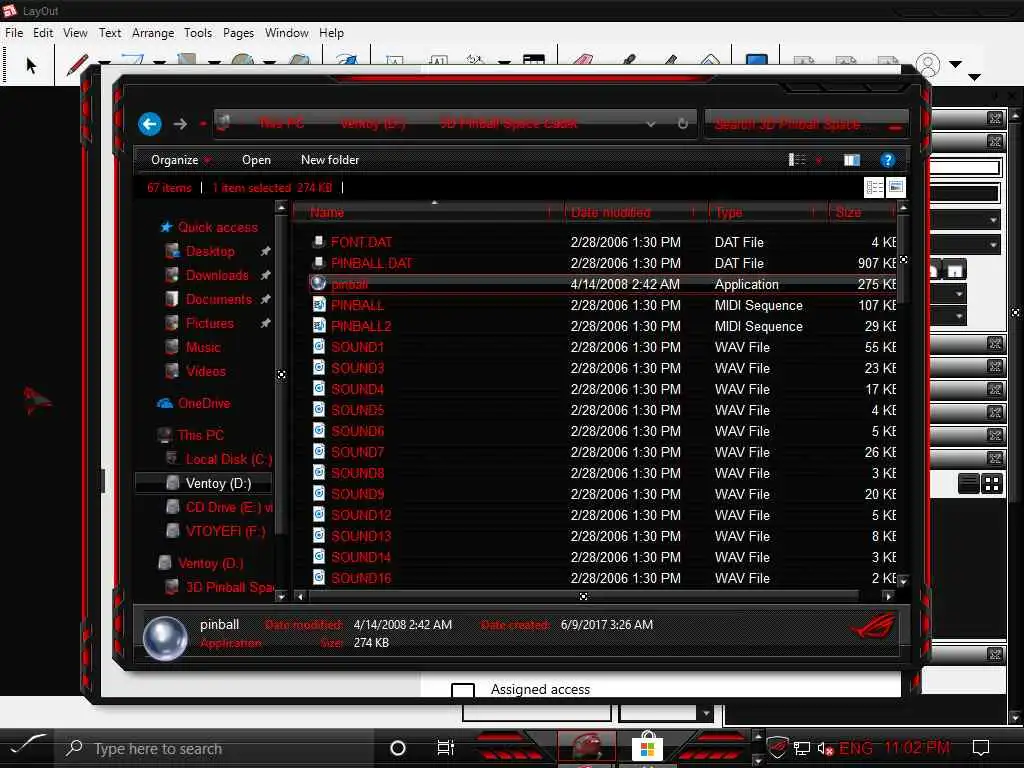The width and height of the screenshot is (1024, 768).
Task: Open Cortana circle on taskbar
Action: click(x=398, y=748)
